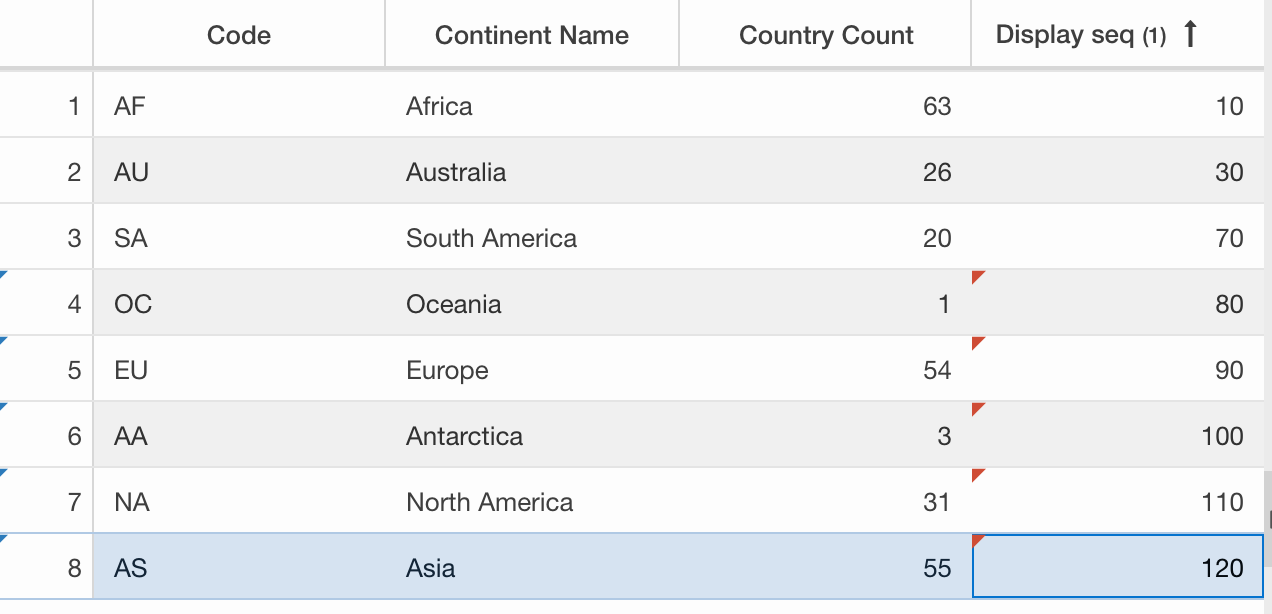Image resolution: width=1272 pixels, height=614 pixels.
Task: Click the red-flagged cell with value 80
Action: click(1118, 303)
